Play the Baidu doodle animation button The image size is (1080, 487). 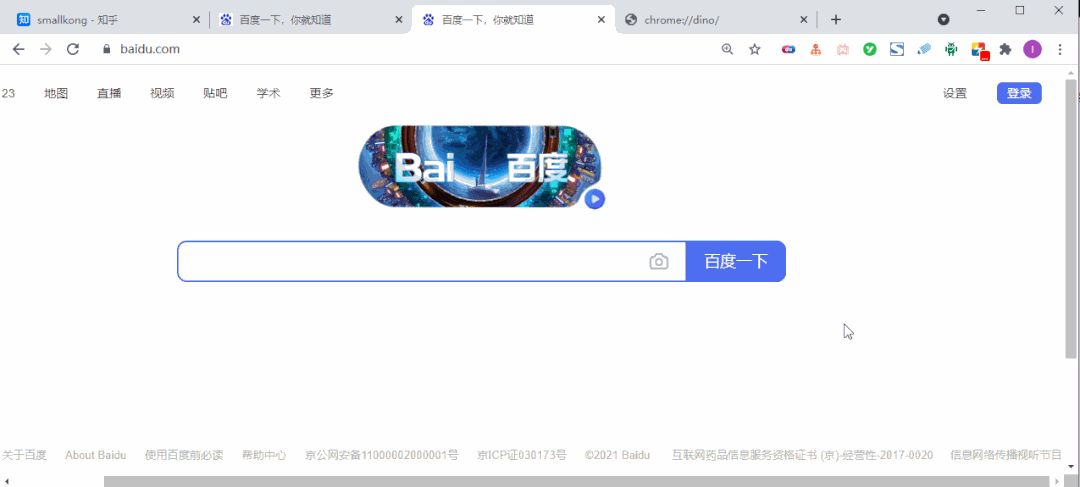(x=594, y=199)
